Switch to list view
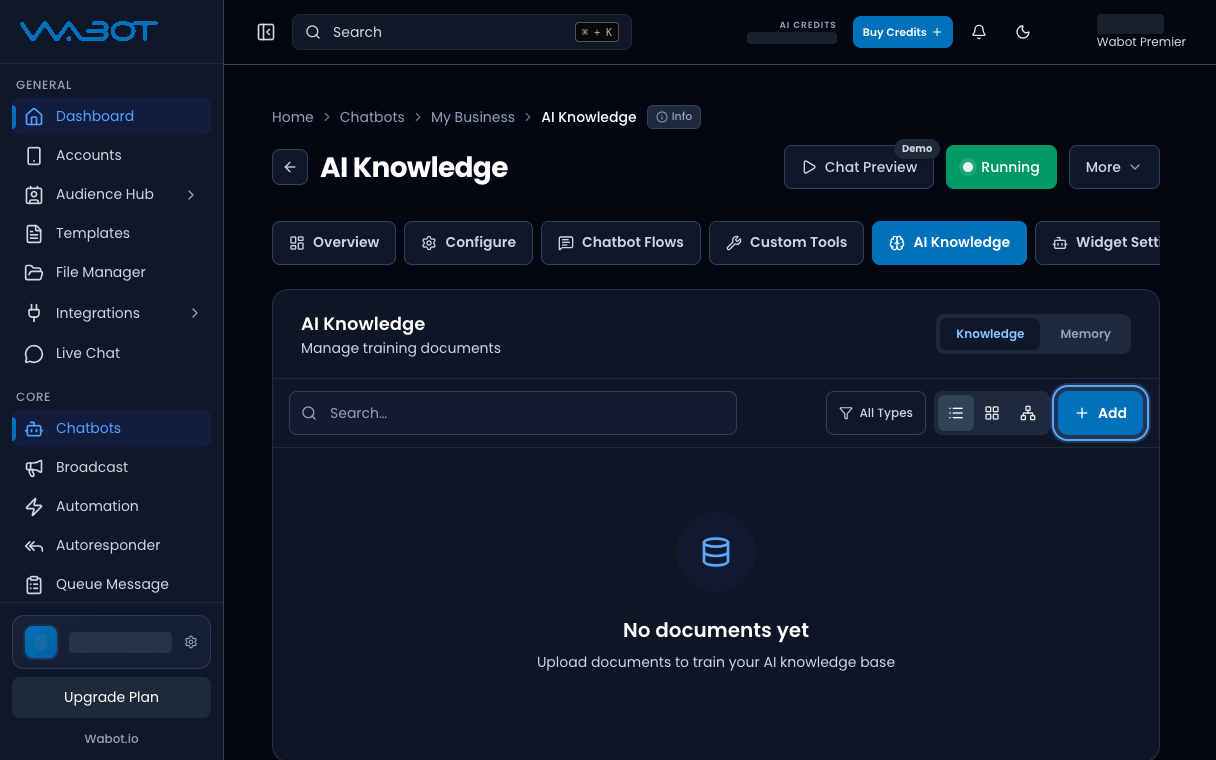This screenshot has width=1216, height=760. click(x=956, y=413)
